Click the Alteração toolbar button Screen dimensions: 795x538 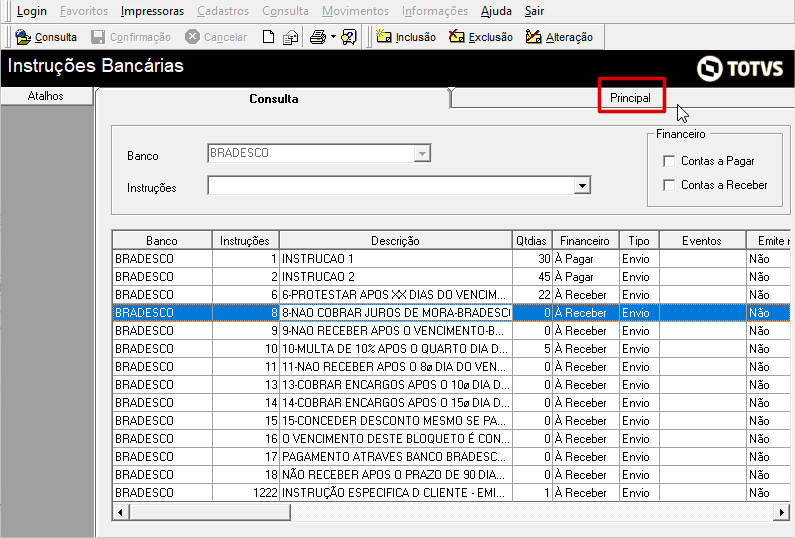559,37
